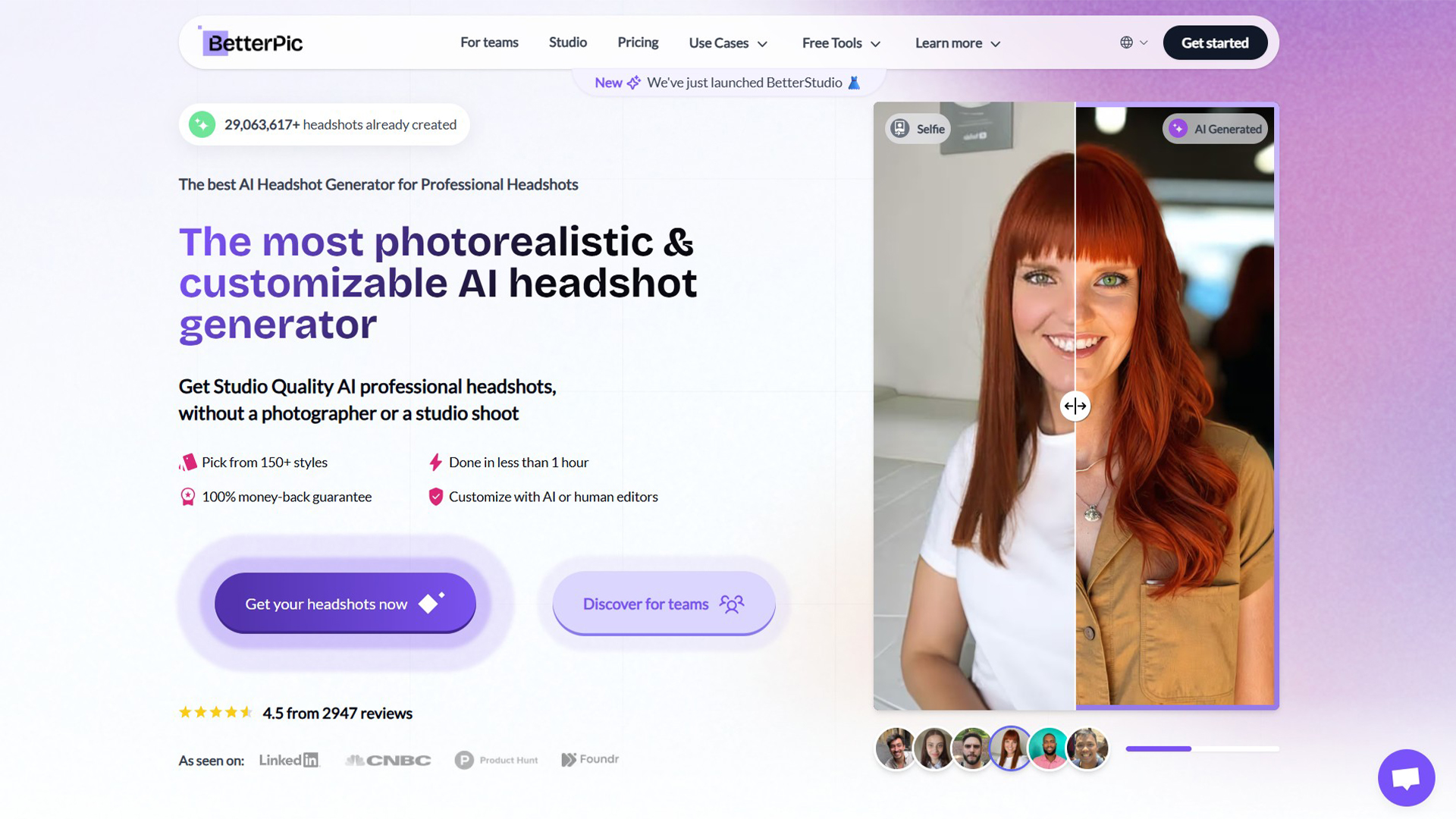This screenshot has height=819, width=1456.
Task: Click the five-star rating icons
Action: (x=215, y=712)
